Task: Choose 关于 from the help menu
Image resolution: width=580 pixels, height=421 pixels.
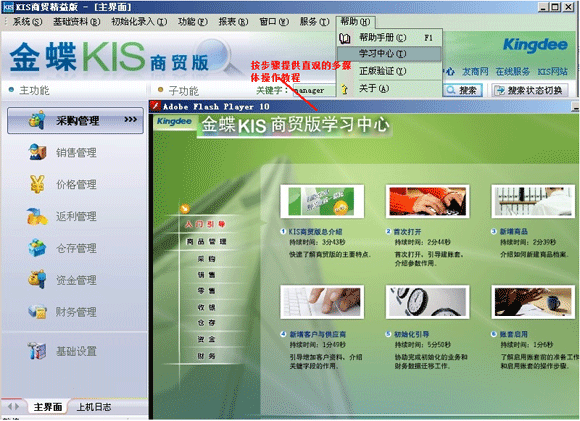Action: point(390,88)
